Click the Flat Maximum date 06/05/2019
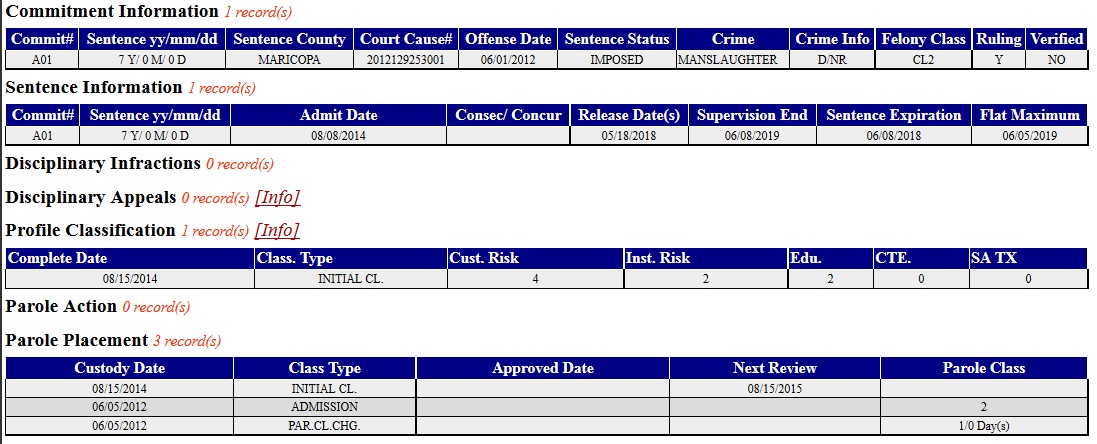This screenshot has height=444, width=1097. tap(1030, 136)
